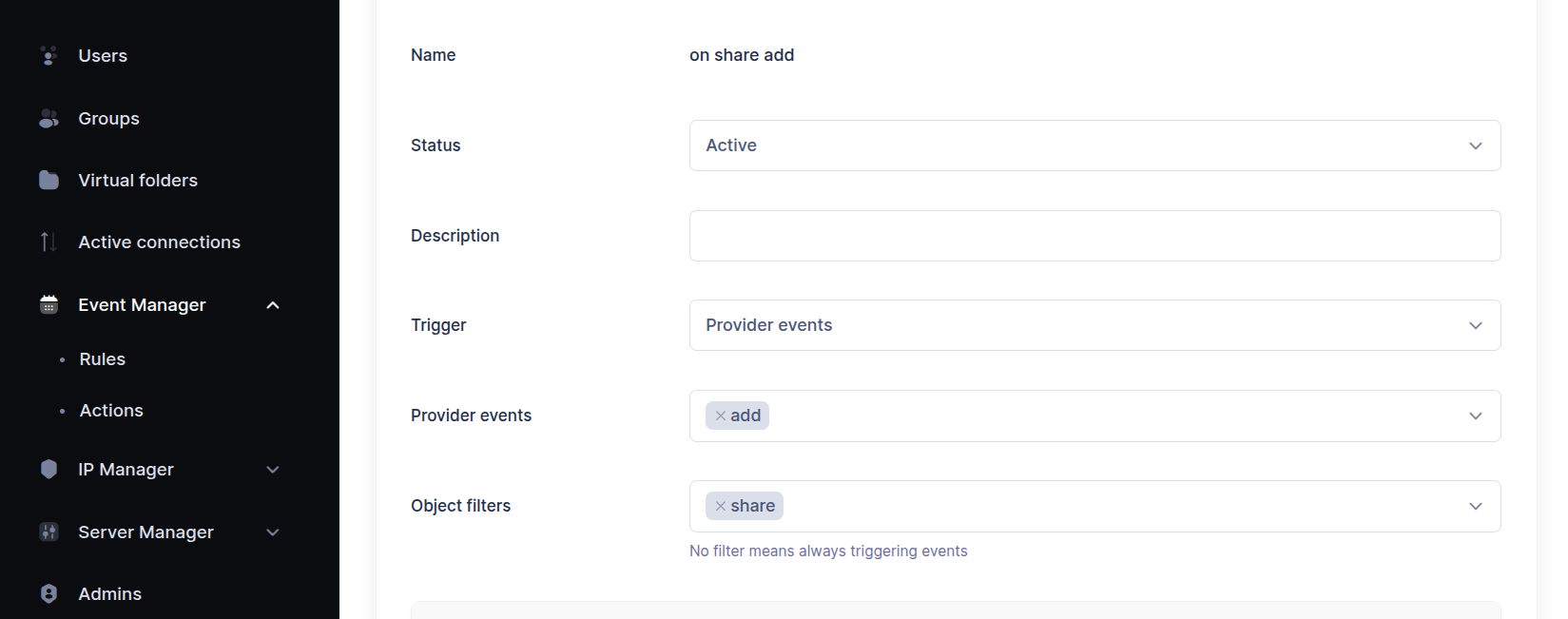Collapse the Event Manager menu chevron

[x=273, y=305]
